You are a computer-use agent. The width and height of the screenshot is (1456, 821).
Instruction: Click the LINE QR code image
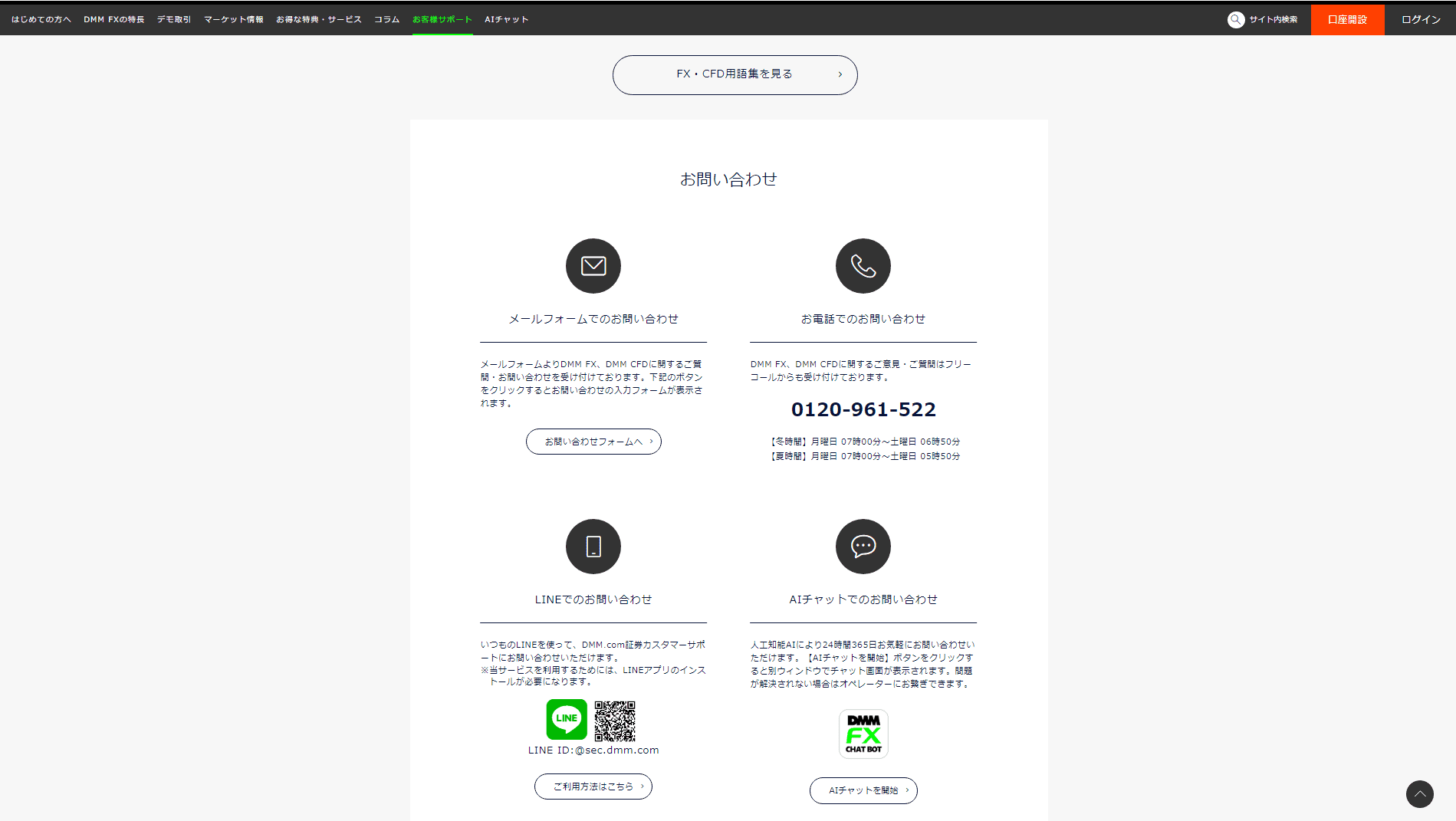615,721
